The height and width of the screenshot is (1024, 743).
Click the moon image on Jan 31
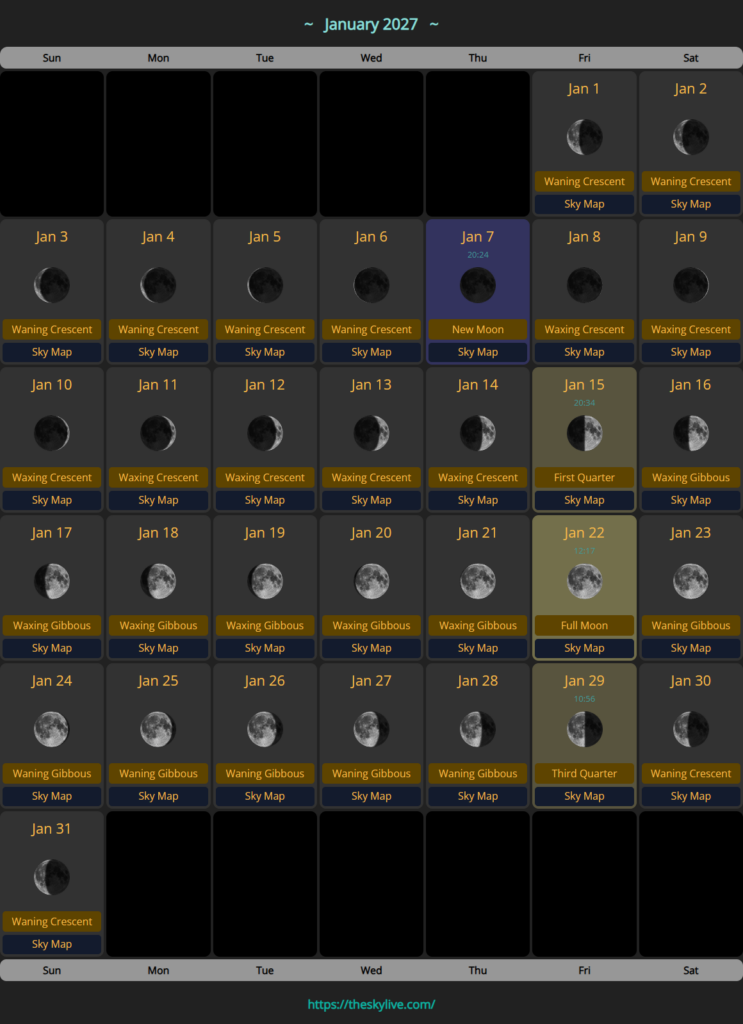coord(52,877)
